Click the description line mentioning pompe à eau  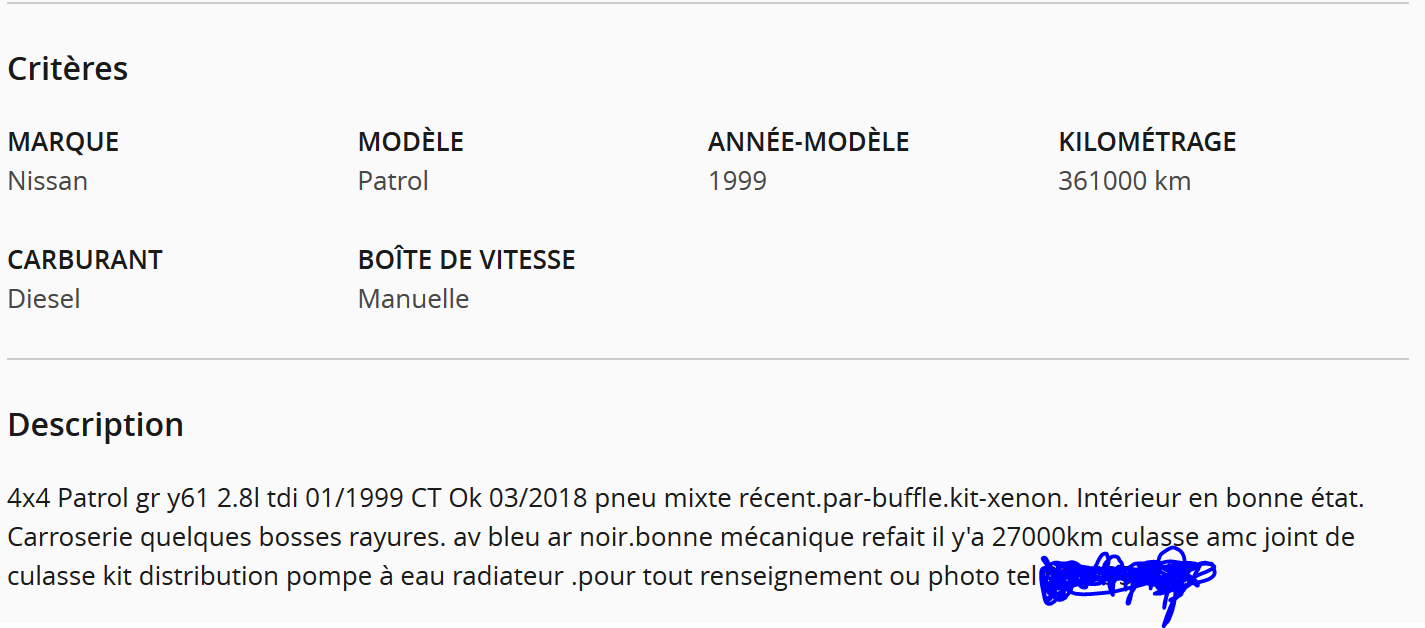519,577
